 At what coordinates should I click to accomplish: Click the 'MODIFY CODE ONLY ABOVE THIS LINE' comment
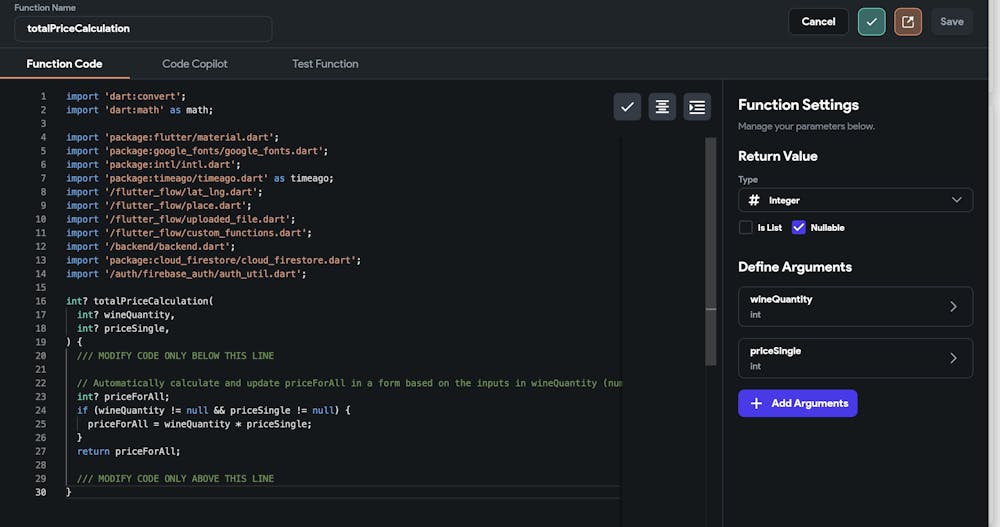[x=175, y=479]
